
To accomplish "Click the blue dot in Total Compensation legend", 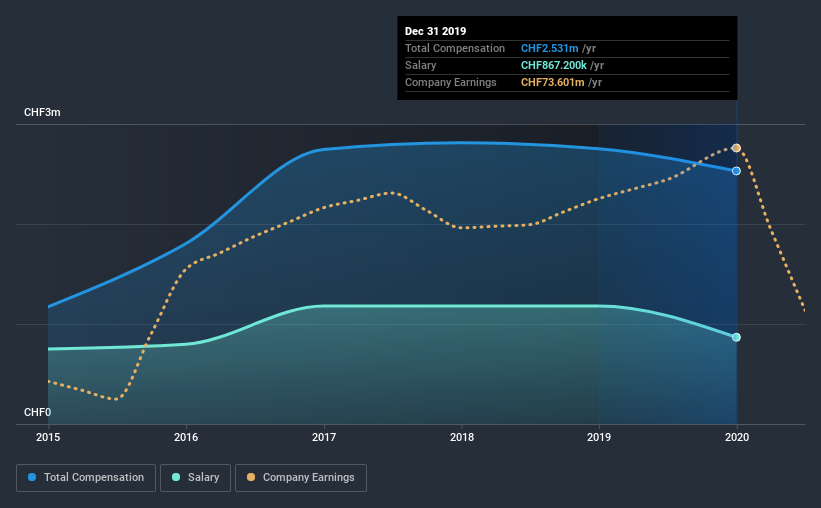I will tap(32, 477).
